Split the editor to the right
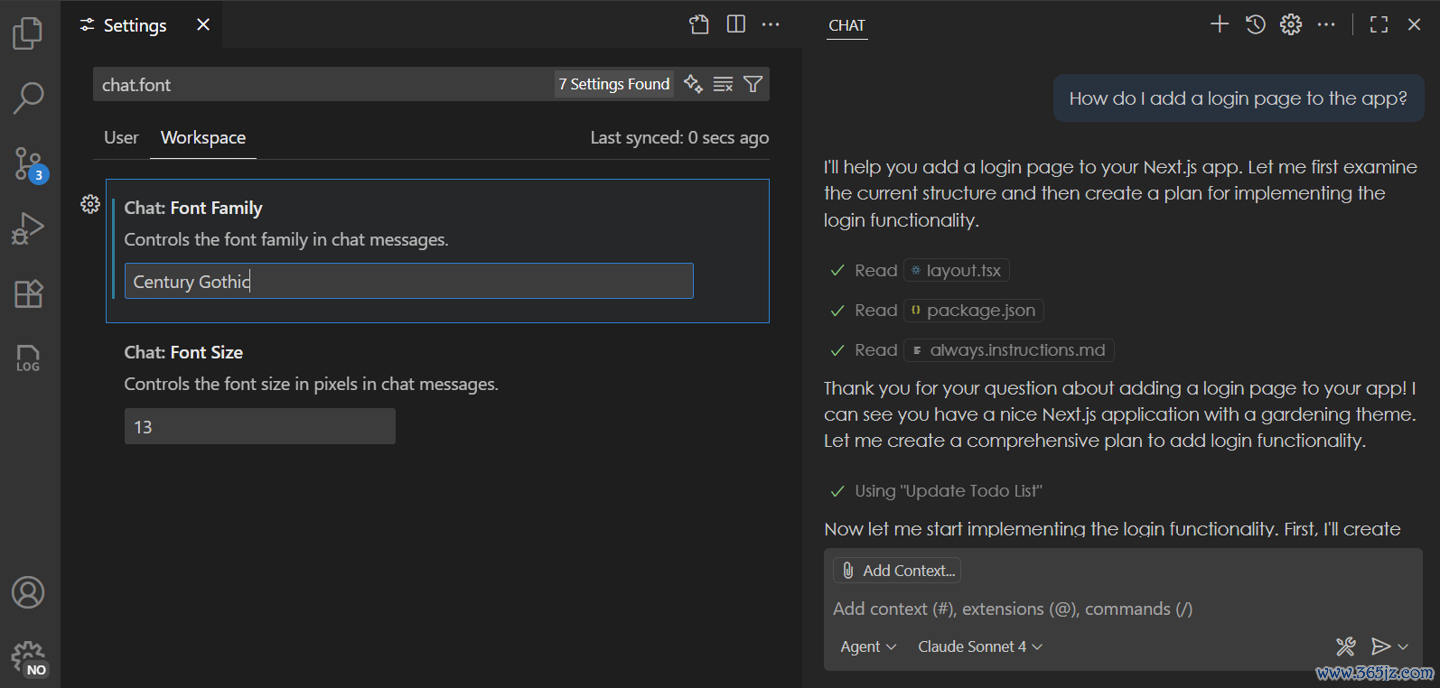 736,25
